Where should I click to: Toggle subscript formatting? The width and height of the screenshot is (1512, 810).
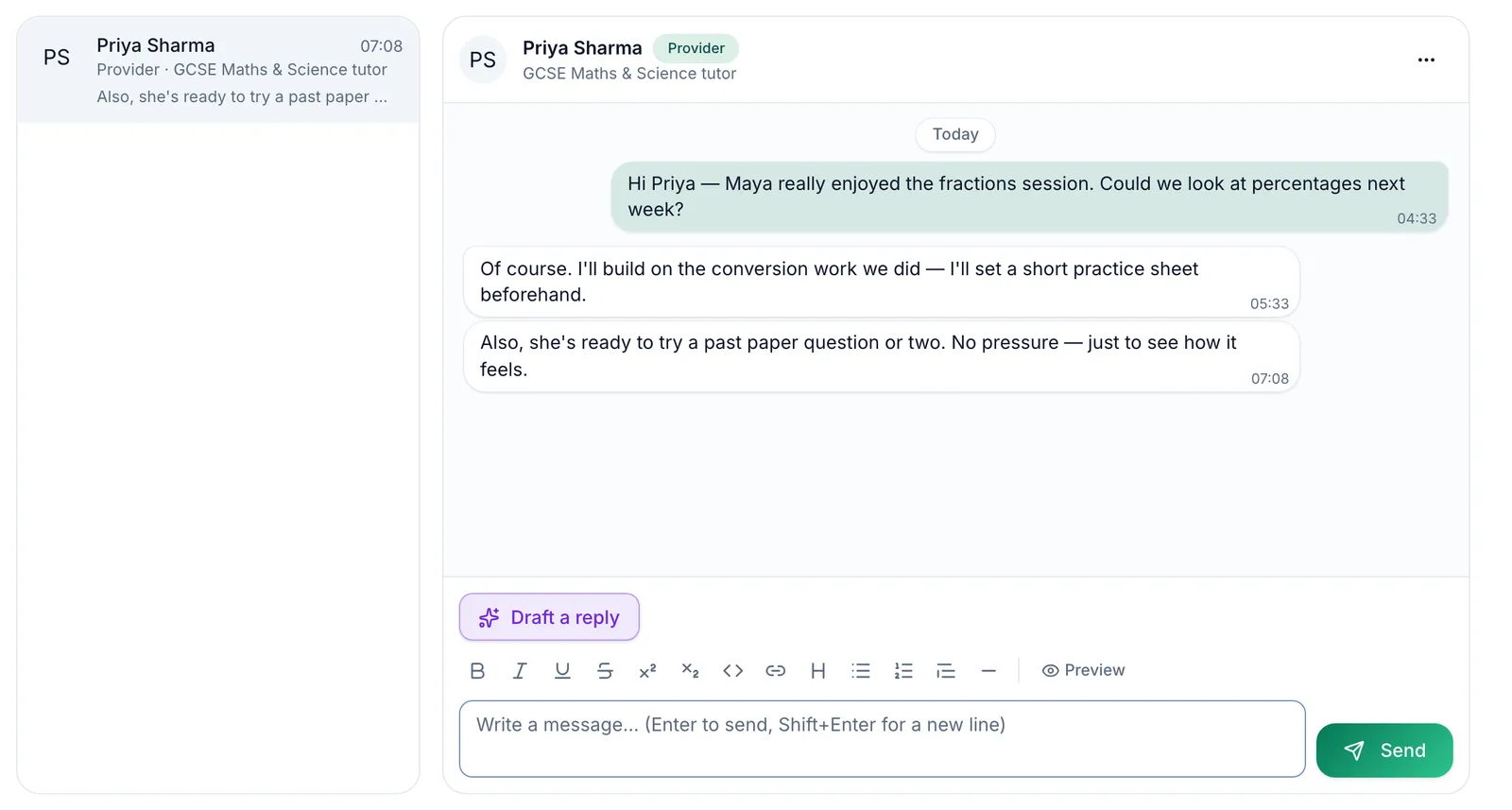(690, 670)
